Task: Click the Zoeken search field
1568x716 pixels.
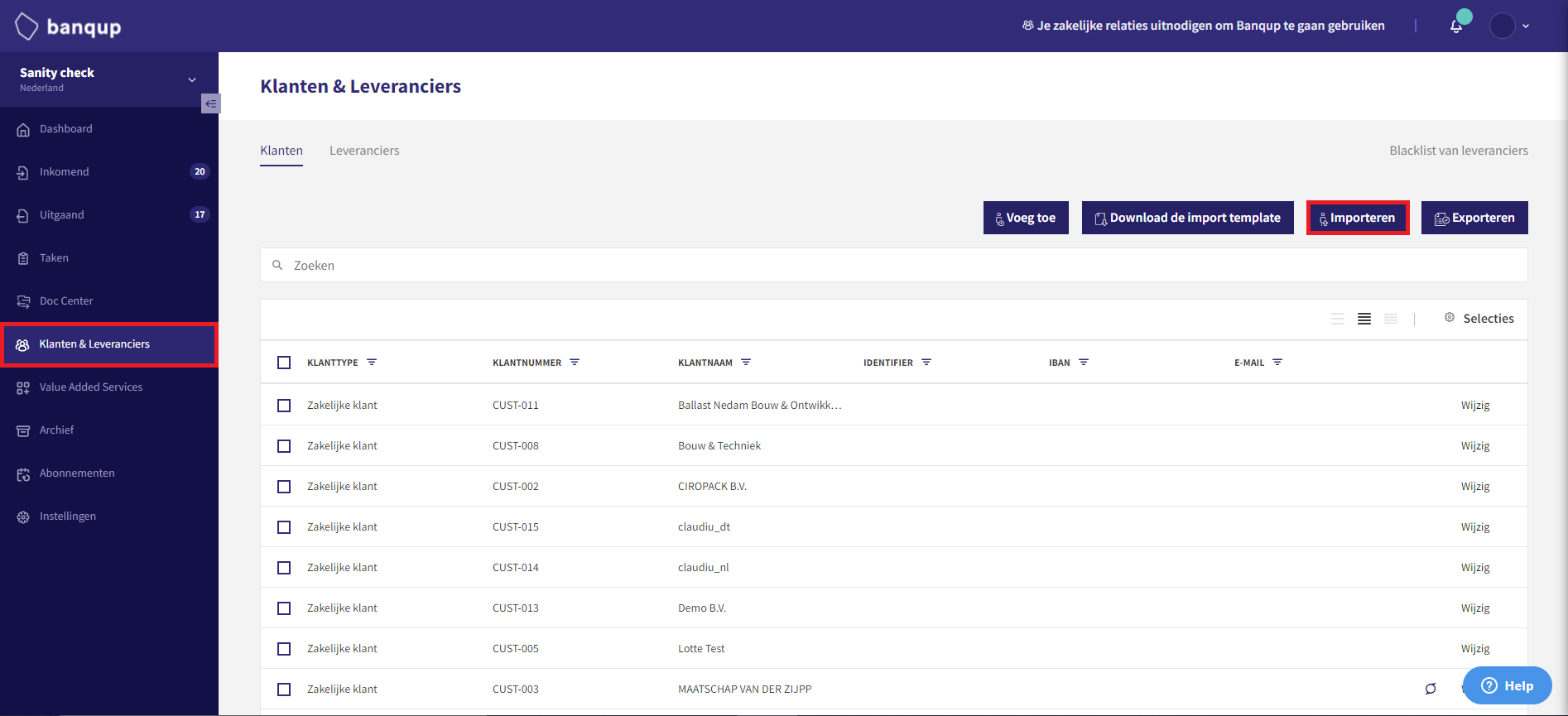Action: (x=894, y=265)
